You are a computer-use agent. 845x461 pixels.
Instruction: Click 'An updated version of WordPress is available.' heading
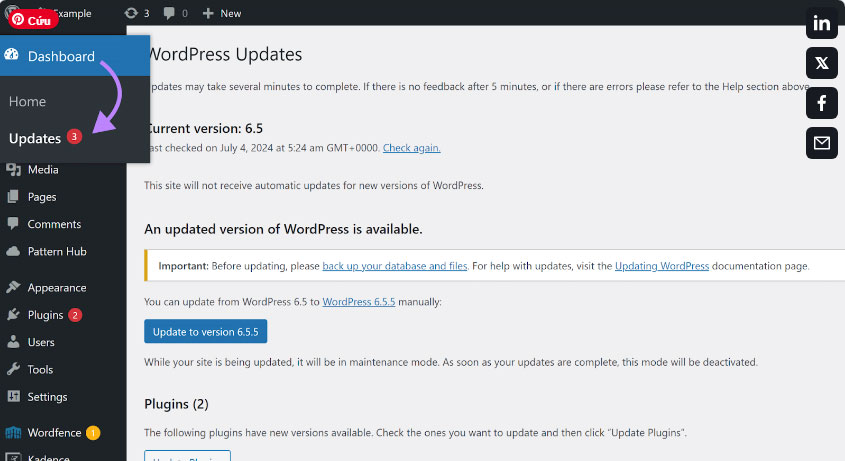[283, 229]
